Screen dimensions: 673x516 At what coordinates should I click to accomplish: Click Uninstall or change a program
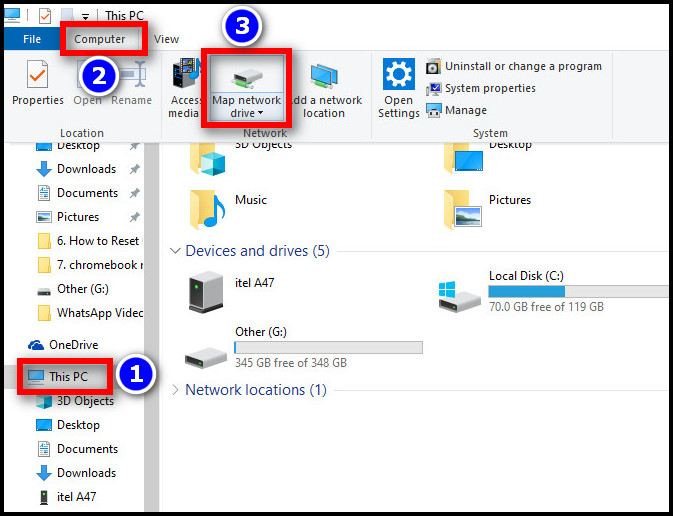point(514,66)
